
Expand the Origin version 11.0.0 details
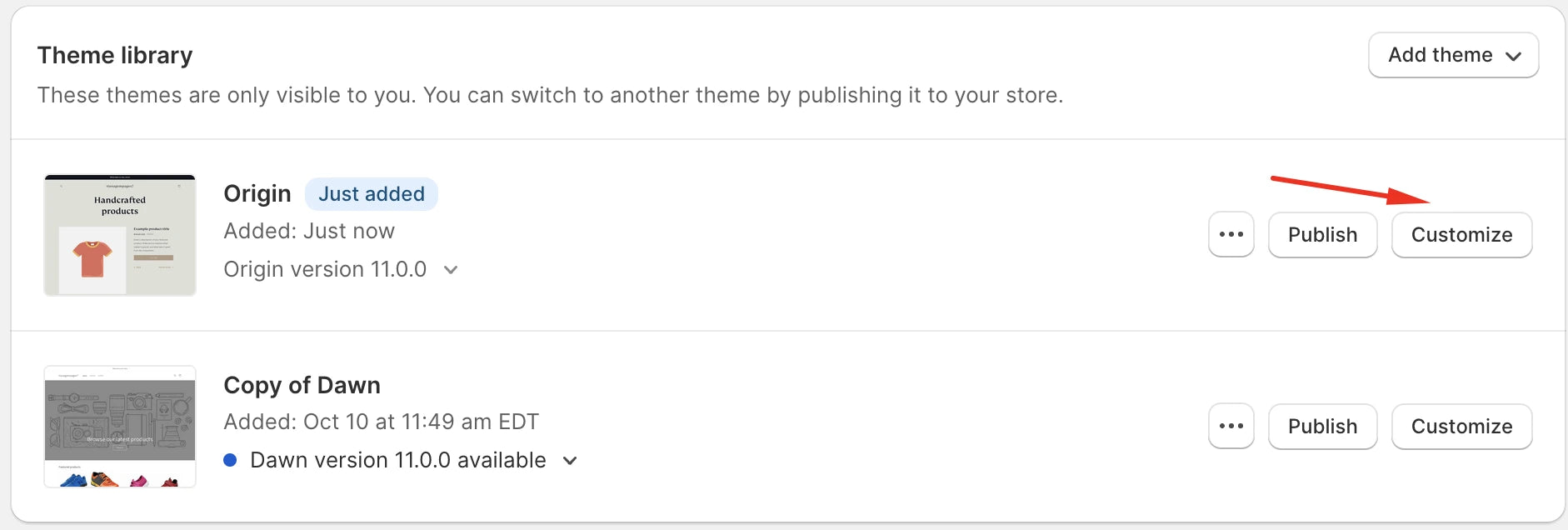(451, 269)
